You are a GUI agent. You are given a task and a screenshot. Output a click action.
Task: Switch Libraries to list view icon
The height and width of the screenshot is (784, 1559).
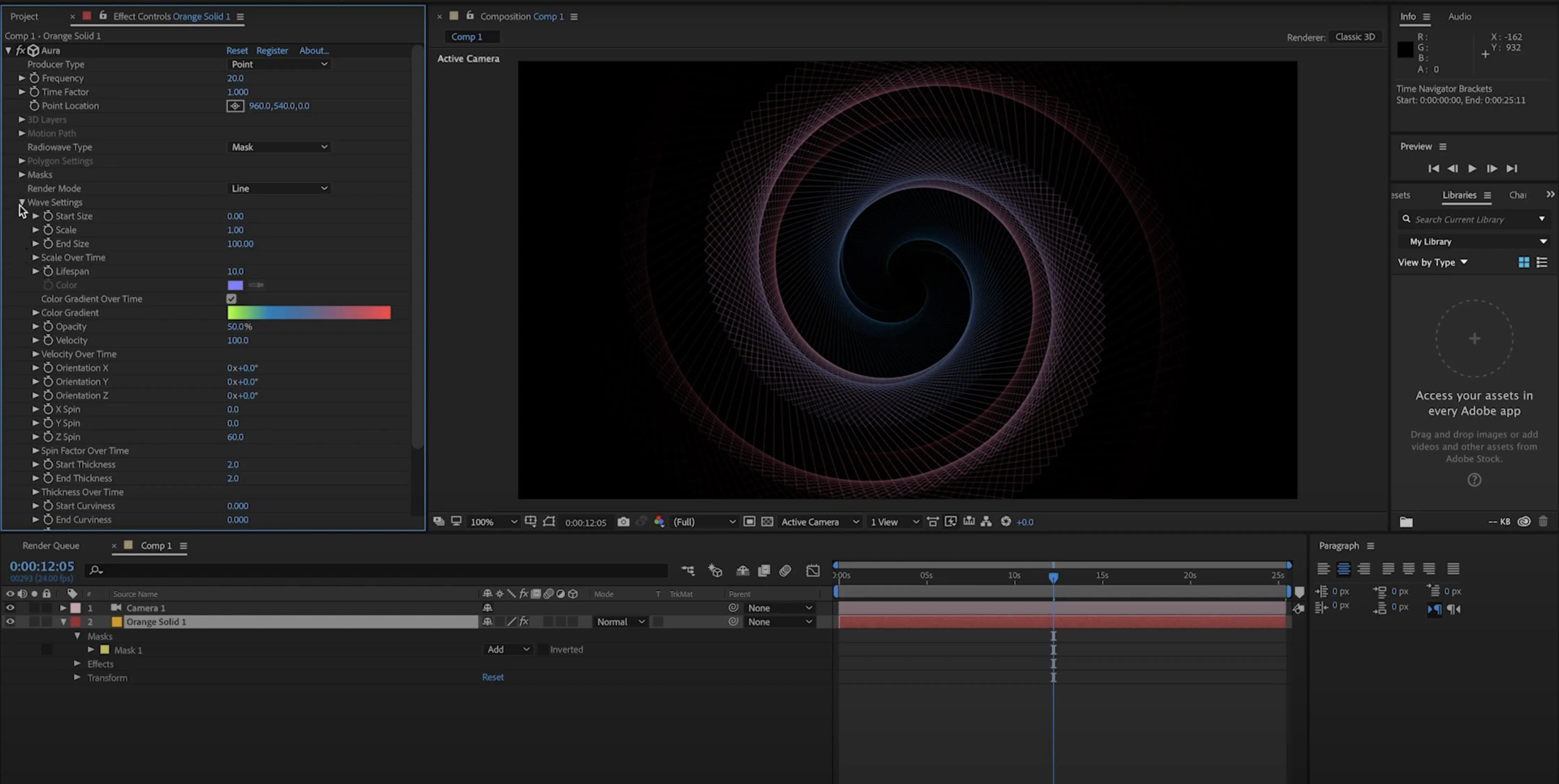tap(1542, 262)
